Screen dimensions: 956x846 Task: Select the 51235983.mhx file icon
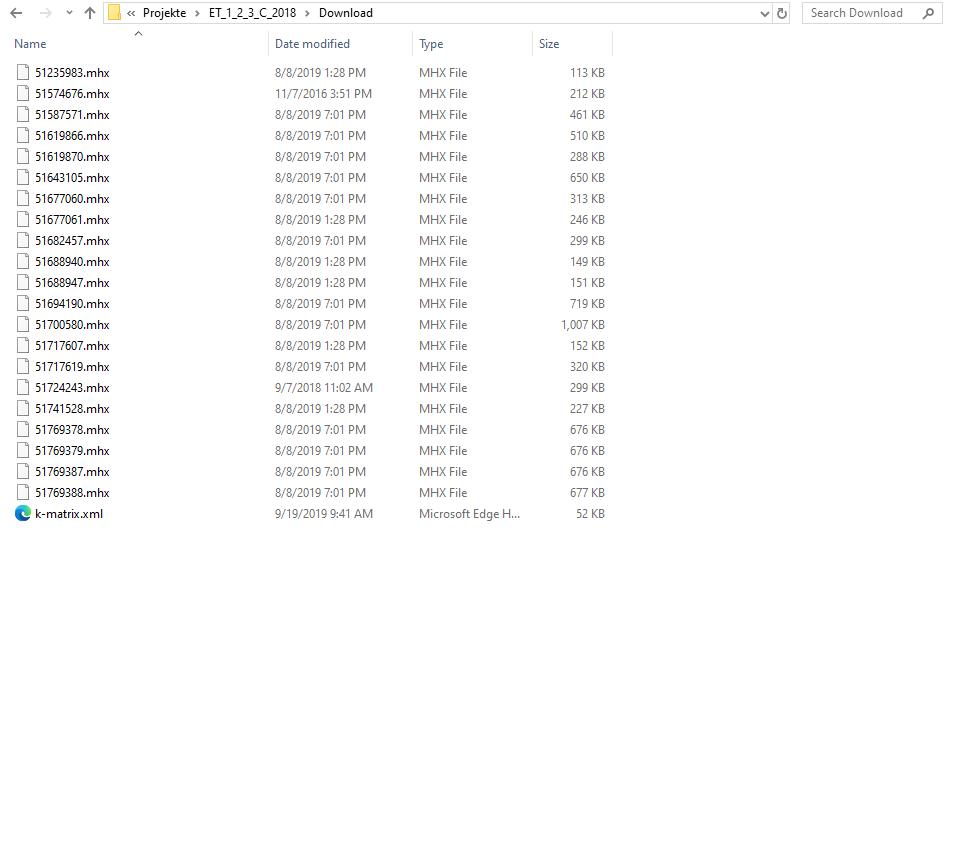23,73
